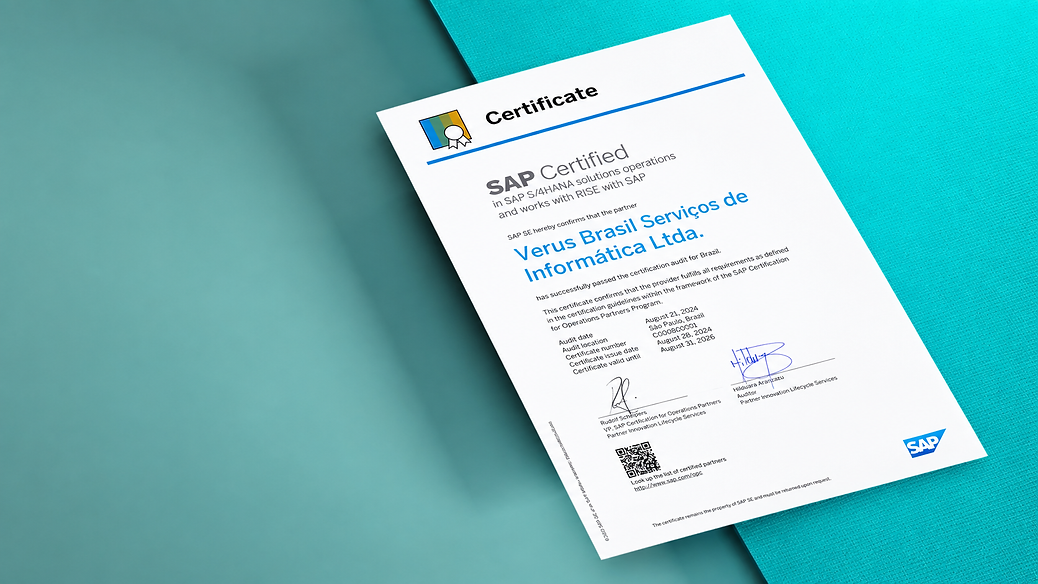Click the certificate ribbon badge icon

[x=446, y=129]
